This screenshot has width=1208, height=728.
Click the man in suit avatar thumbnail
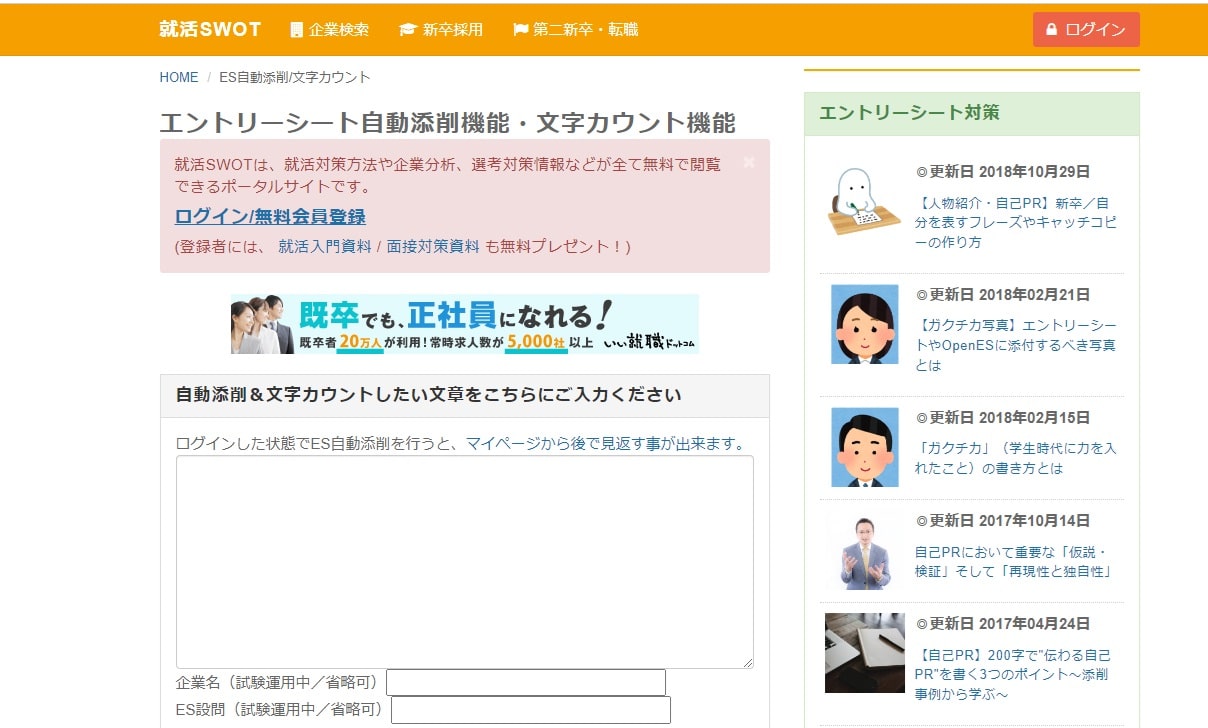[x=865, y=447]
